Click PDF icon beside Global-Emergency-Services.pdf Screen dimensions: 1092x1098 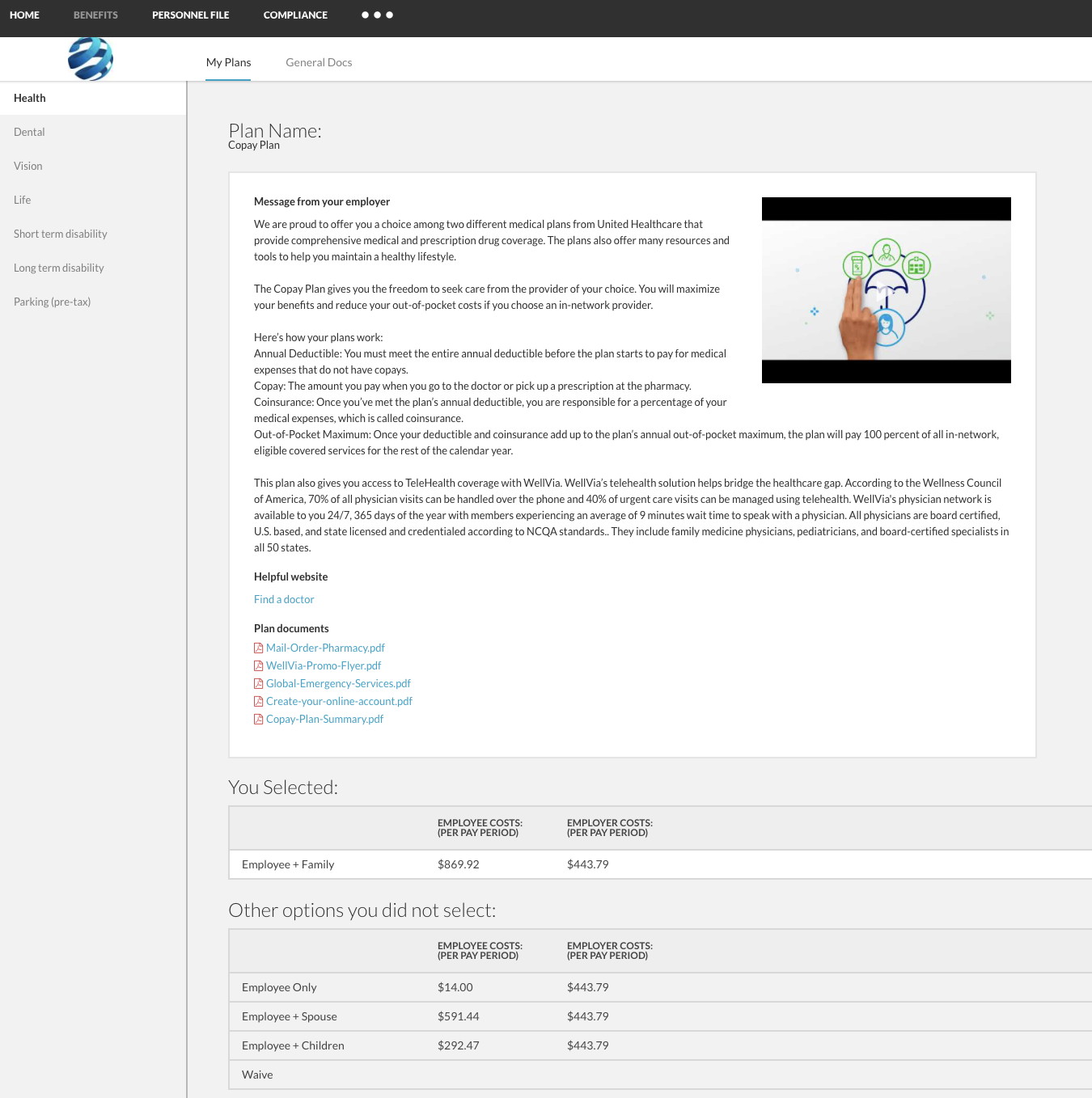259,683
